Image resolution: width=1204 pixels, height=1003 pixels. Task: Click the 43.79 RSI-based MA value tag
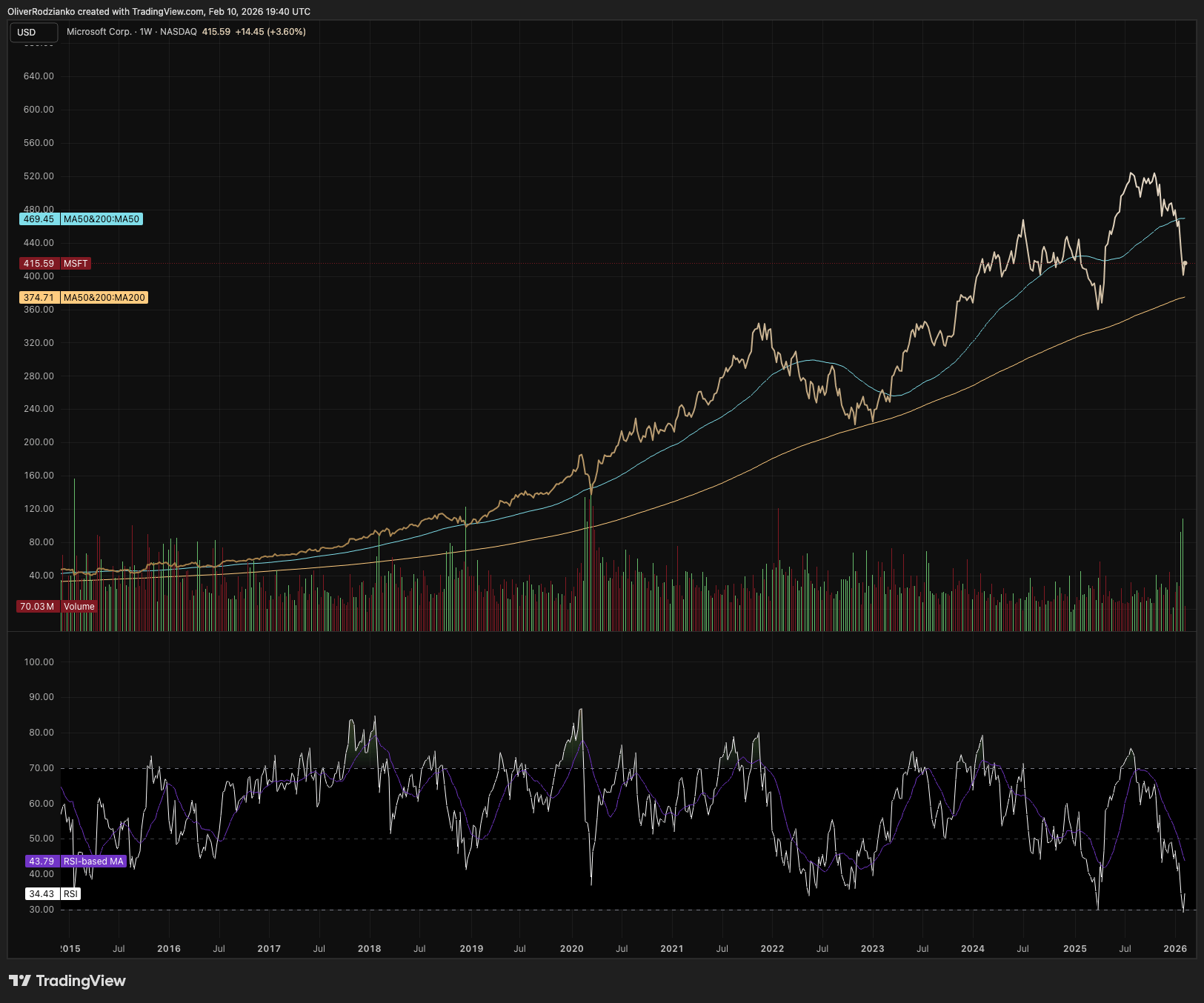tap(42, 862)
